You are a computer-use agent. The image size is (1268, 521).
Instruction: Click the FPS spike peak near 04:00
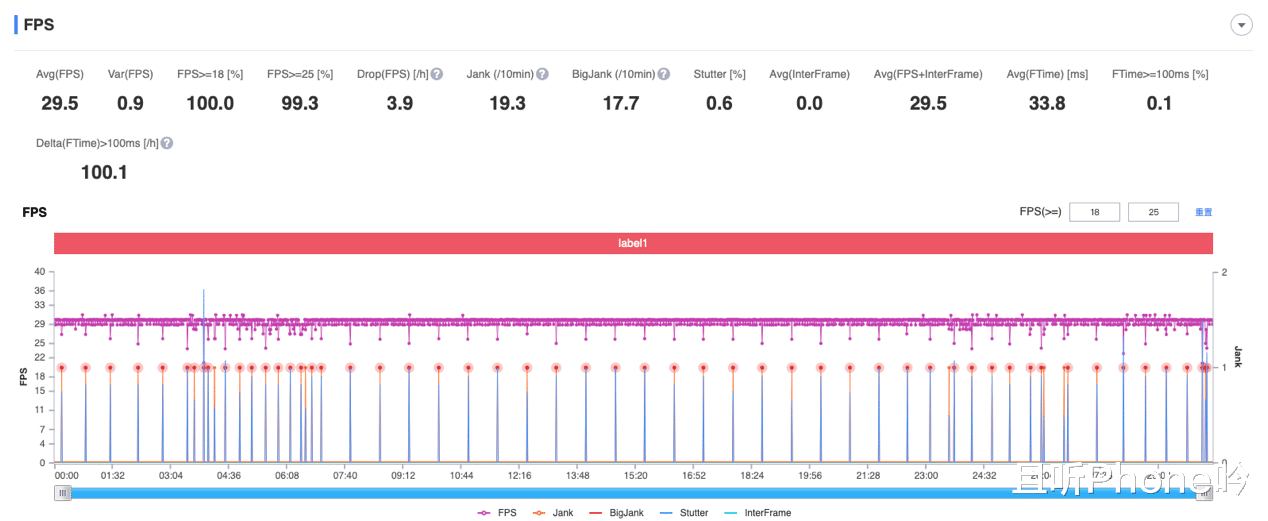pos(204,290)
